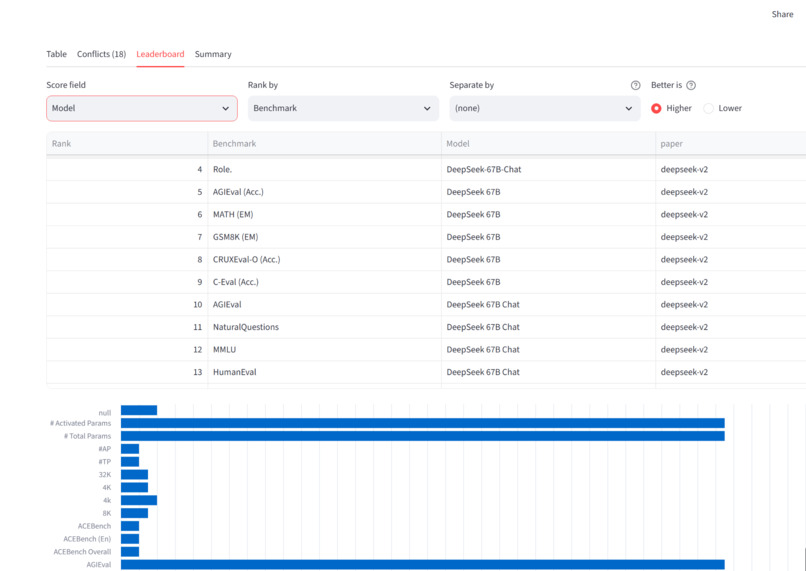Image resolution: width=806 pixels, height=571 pixels.
Task: Click the # Activated Params chart bar
Action: [x=423, y=423]
